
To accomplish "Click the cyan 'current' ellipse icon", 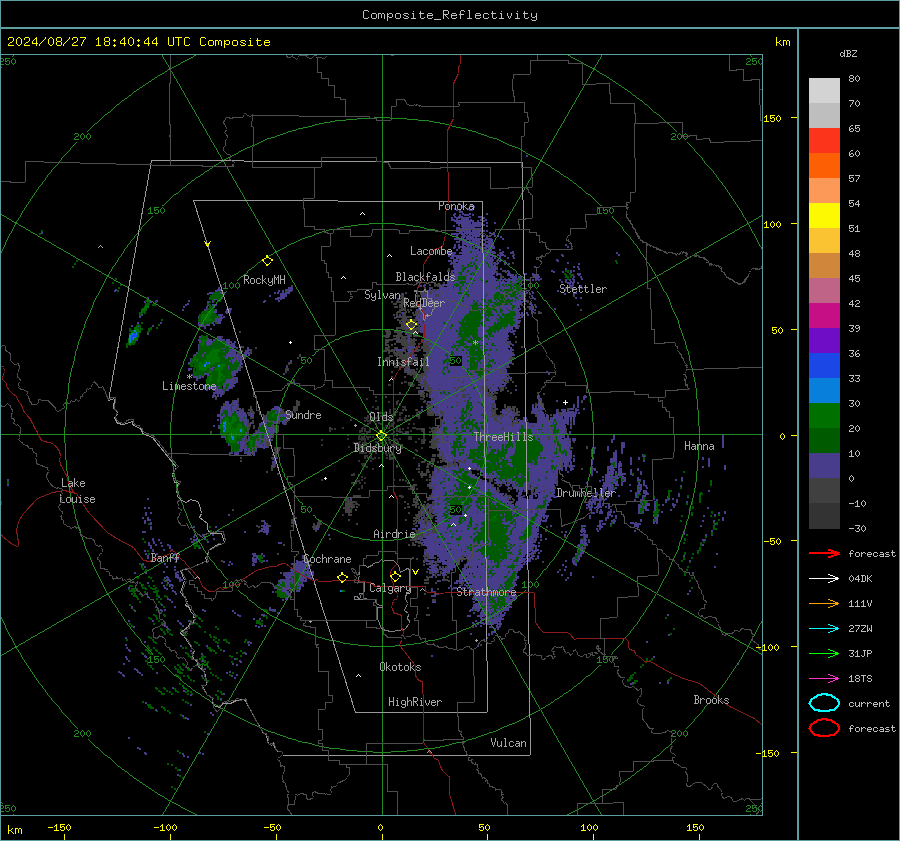I will [824, 703].
